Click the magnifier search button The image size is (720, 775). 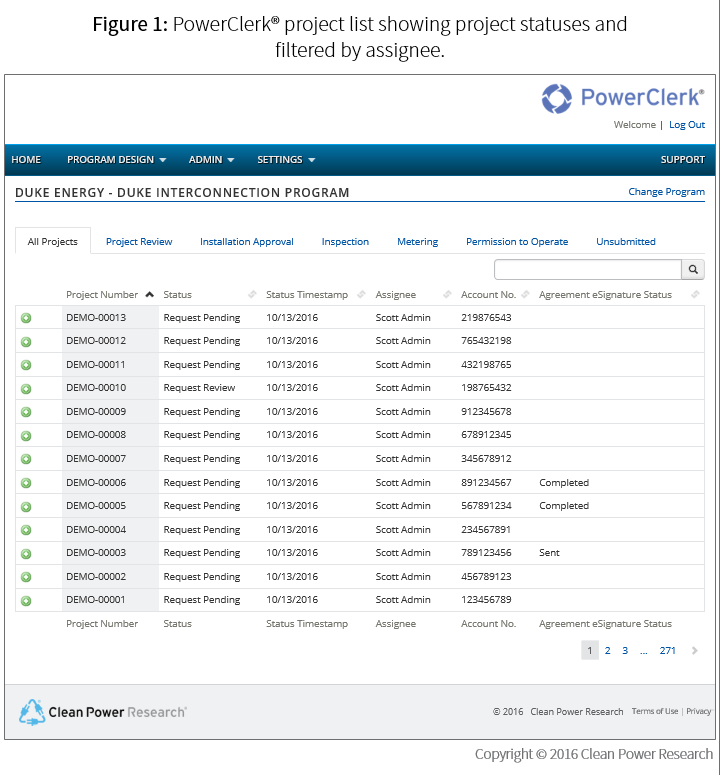tap(693, 270)
